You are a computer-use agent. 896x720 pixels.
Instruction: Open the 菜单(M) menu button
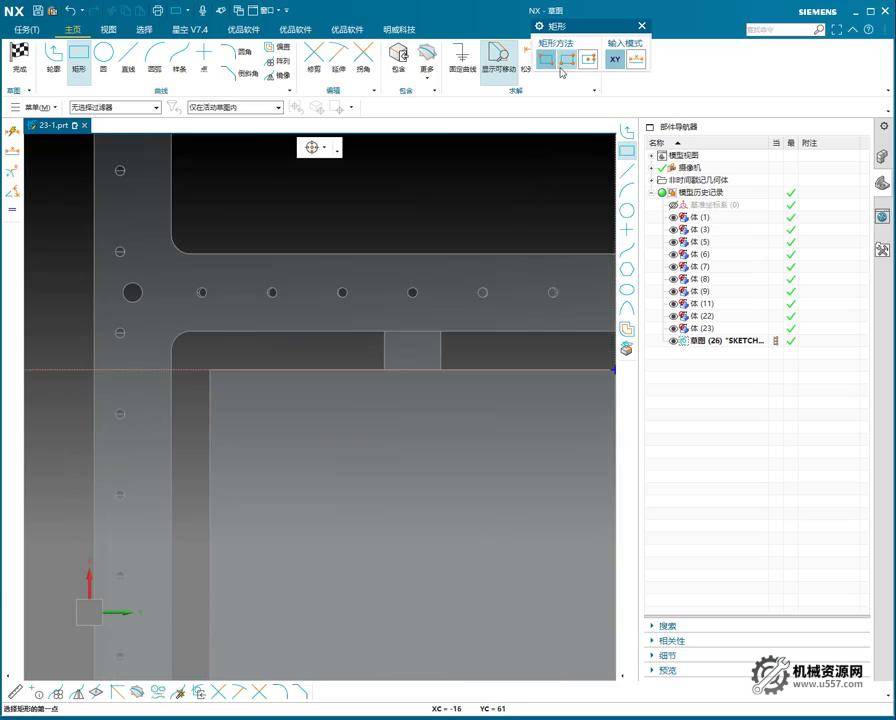coord(40,107)
